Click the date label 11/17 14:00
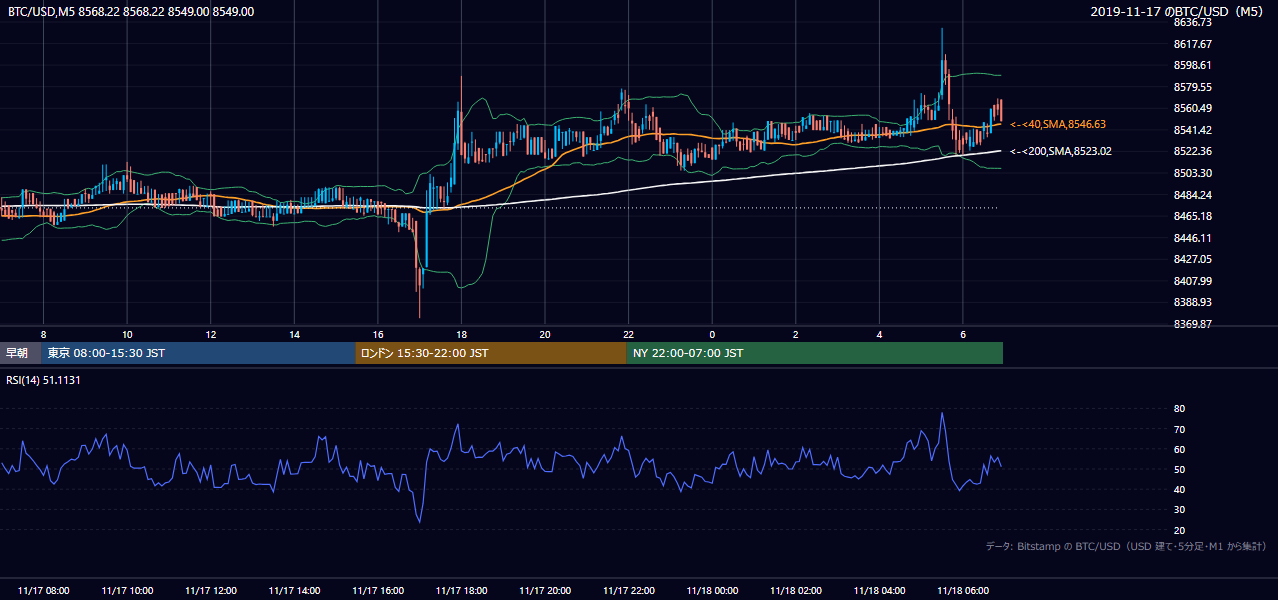1278x600 pixels. (x=294, y=591)
